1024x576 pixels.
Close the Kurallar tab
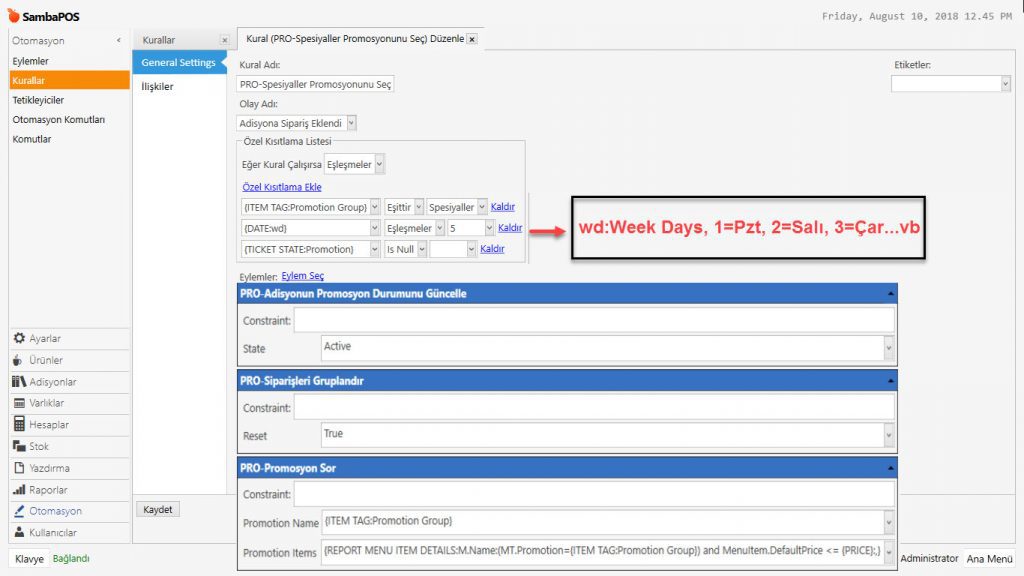pyautogui.click(x=225, y=40)
